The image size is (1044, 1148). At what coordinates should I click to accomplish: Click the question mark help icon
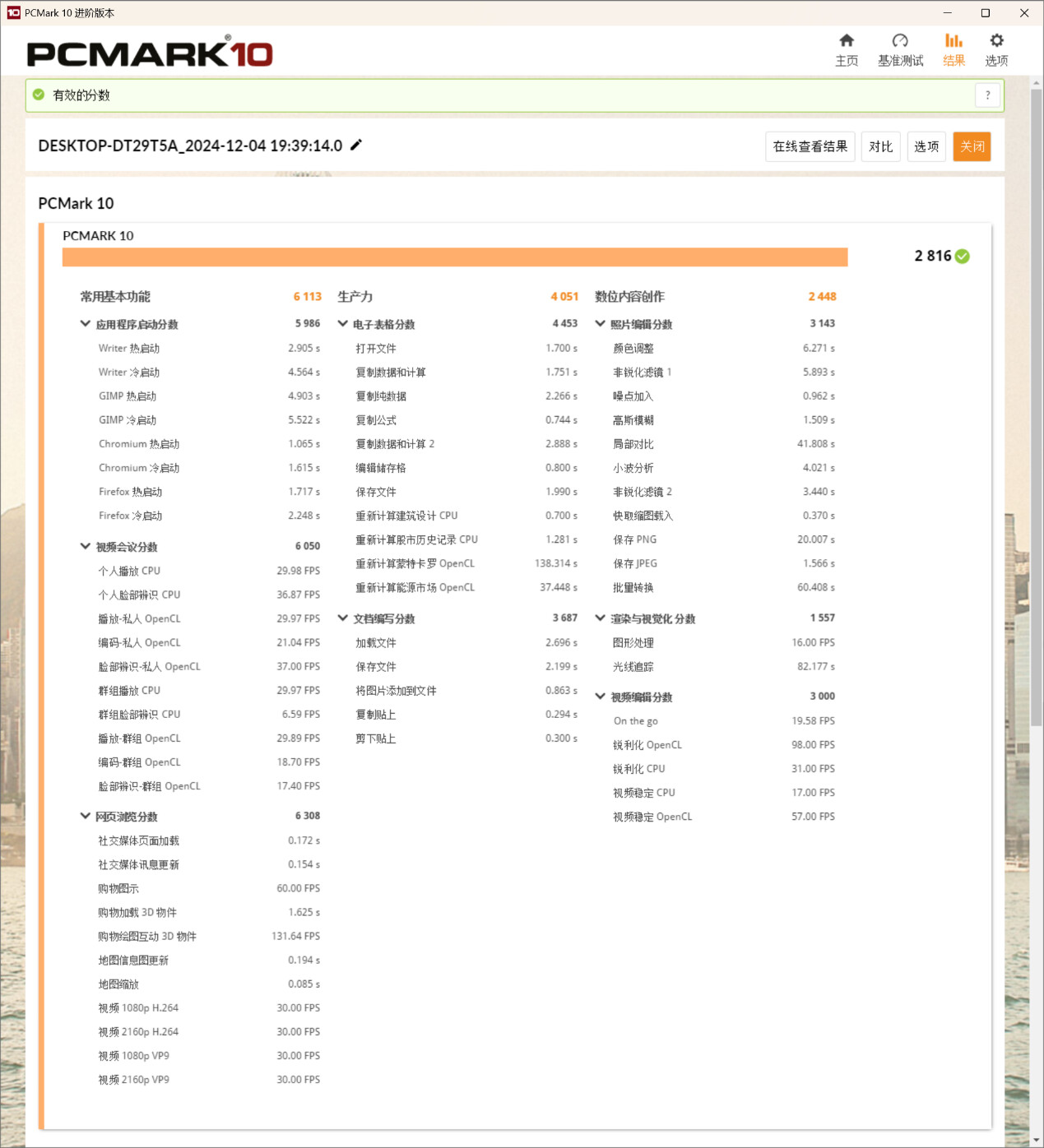987,95
